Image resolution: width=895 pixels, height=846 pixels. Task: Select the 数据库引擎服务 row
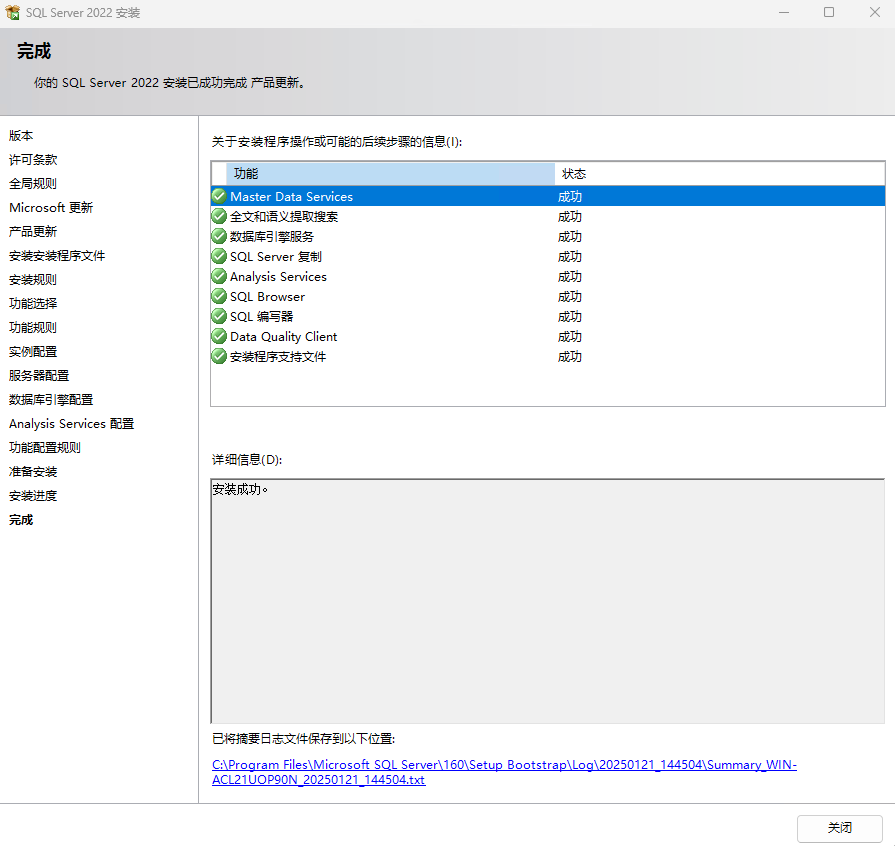coord(548,236)
